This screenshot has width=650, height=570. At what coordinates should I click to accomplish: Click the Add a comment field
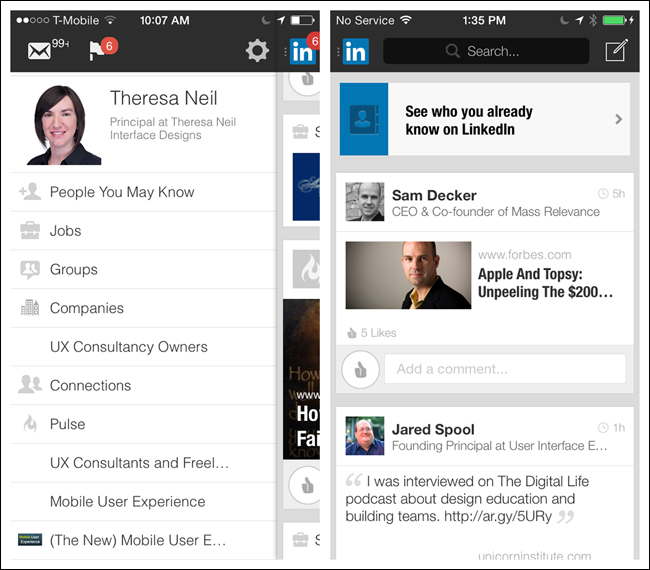[x=505, y=369]
